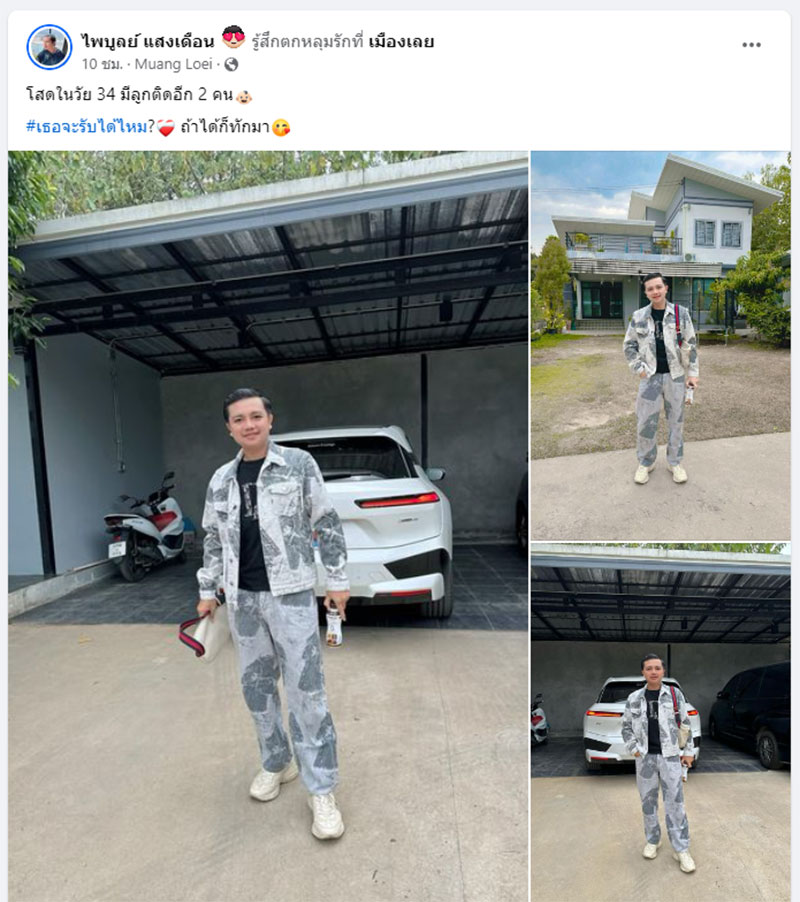Click the house balcony in the top-right photo

pos(624,243)
